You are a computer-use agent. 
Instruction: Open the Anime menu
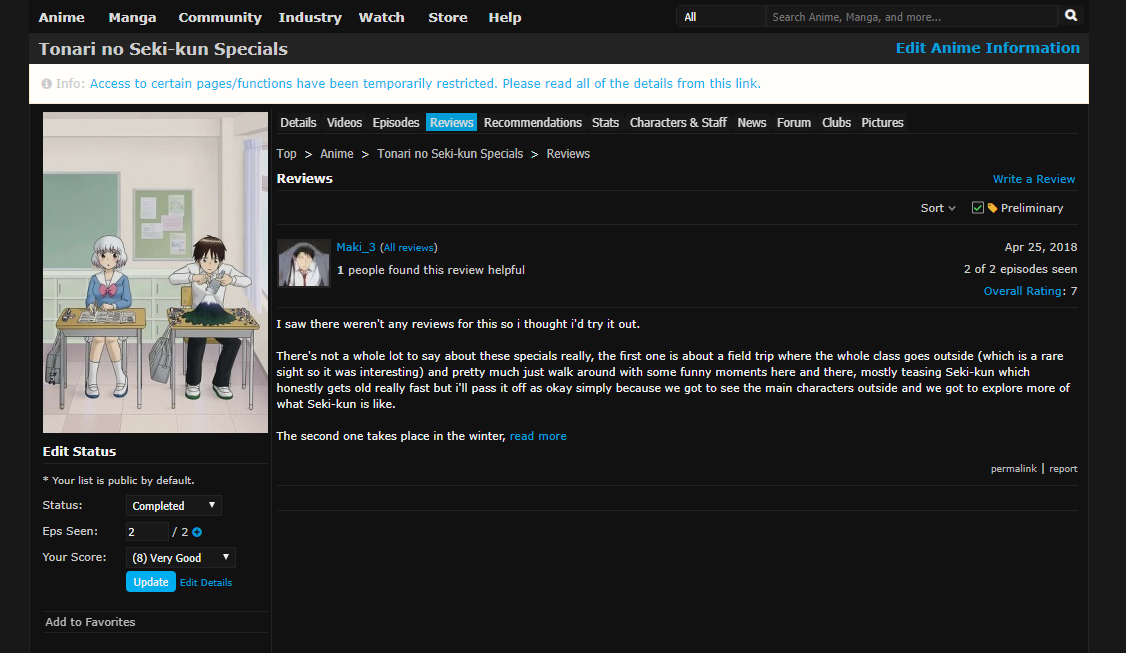[61, 17]
